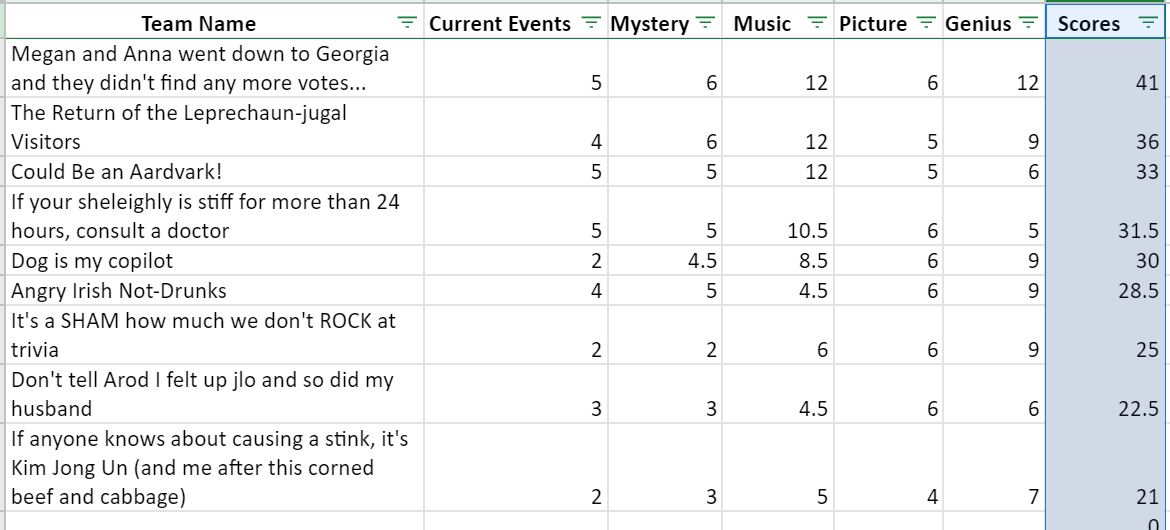Open the Music column filter icon
This screenshot has height=530, width=1170.
(x=818, y=23)
